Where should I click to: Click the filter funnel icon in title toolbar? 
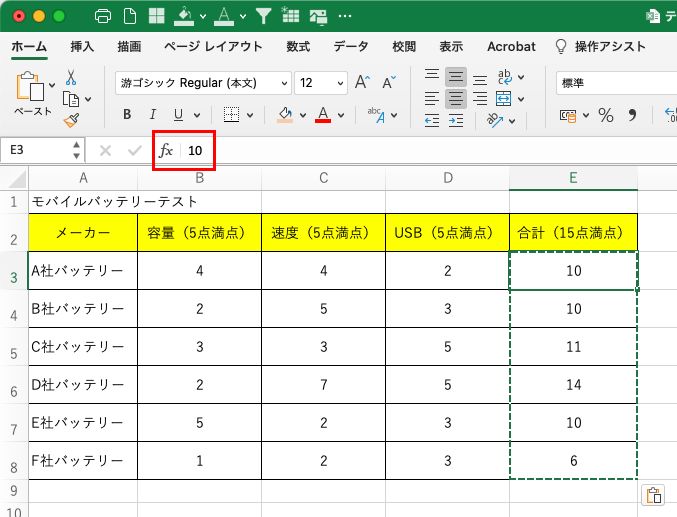(263, 16)
